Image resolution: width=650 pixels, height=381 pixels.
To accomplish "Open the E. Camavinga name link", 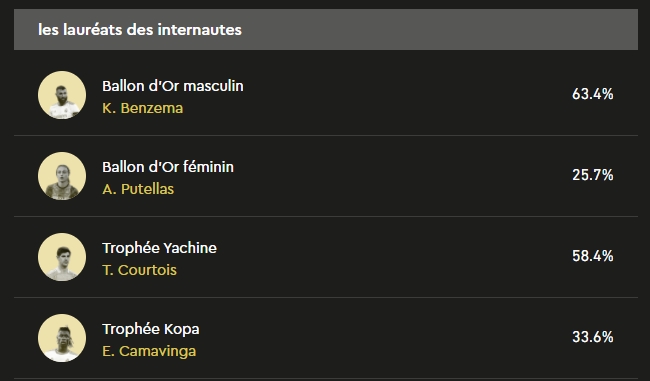I will [x=149, y=351].
